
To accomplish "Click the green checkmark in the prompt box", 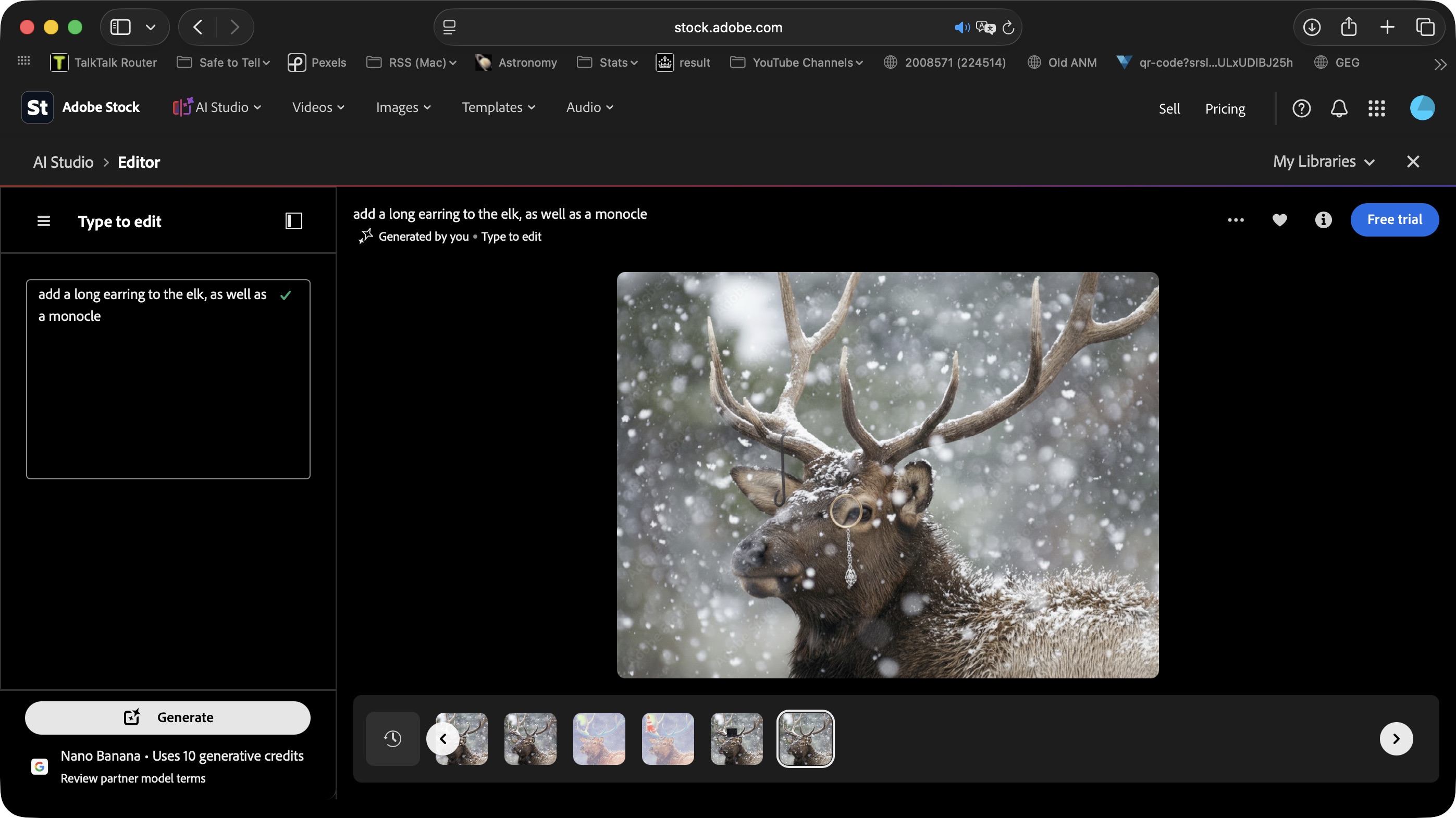I will point(286,295).
